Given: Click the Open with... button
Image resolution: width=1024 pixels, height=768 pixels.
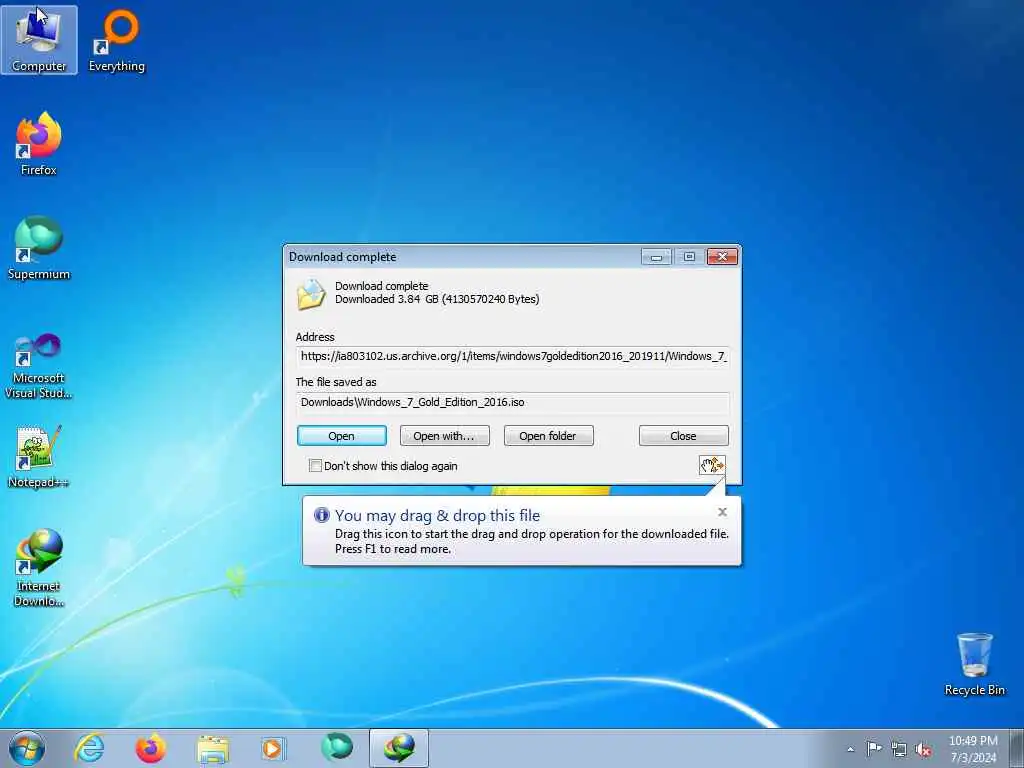Looking at the screenshot, I should coord(444,436).
